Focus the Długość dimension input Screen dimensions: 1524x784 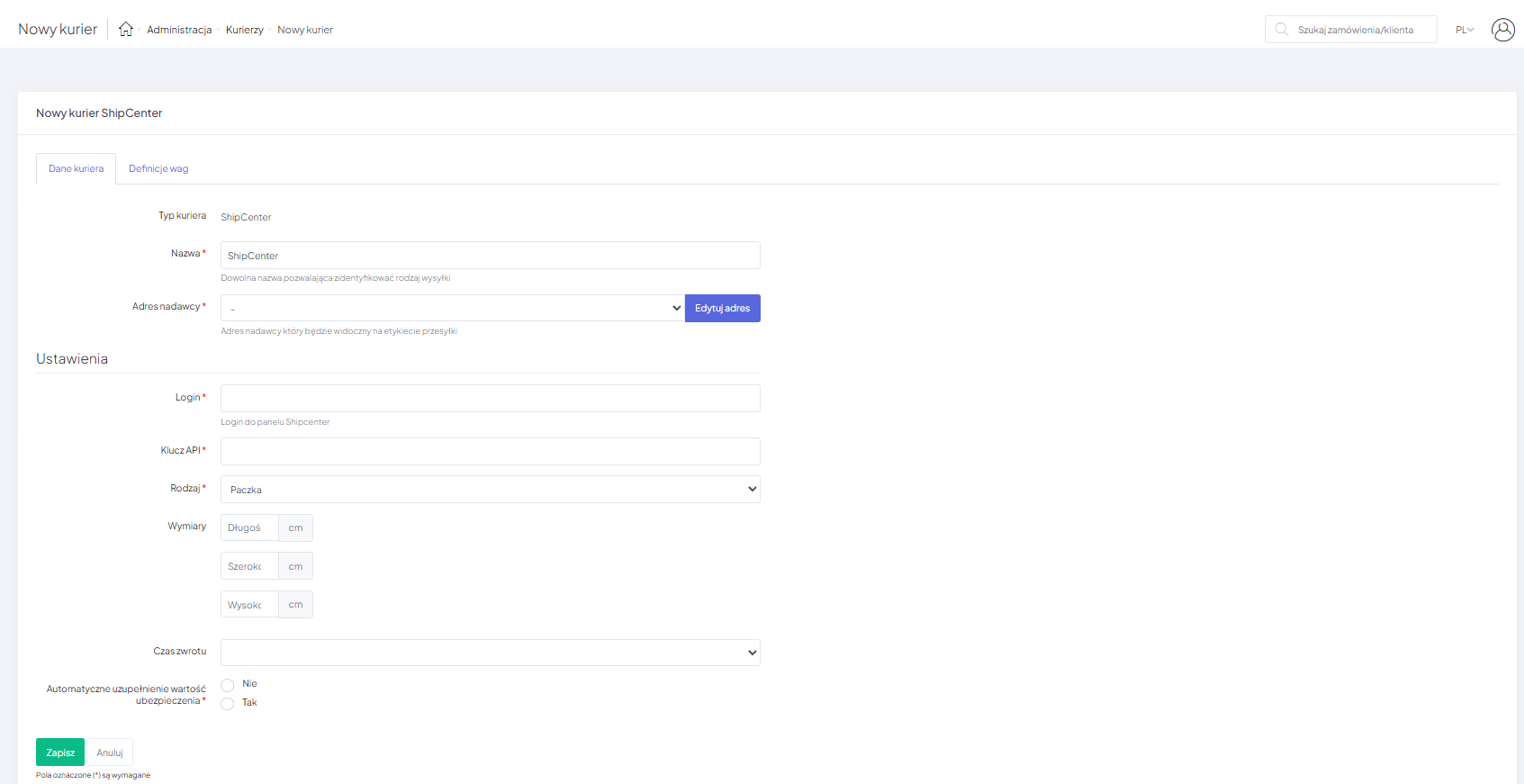(249, 528)
